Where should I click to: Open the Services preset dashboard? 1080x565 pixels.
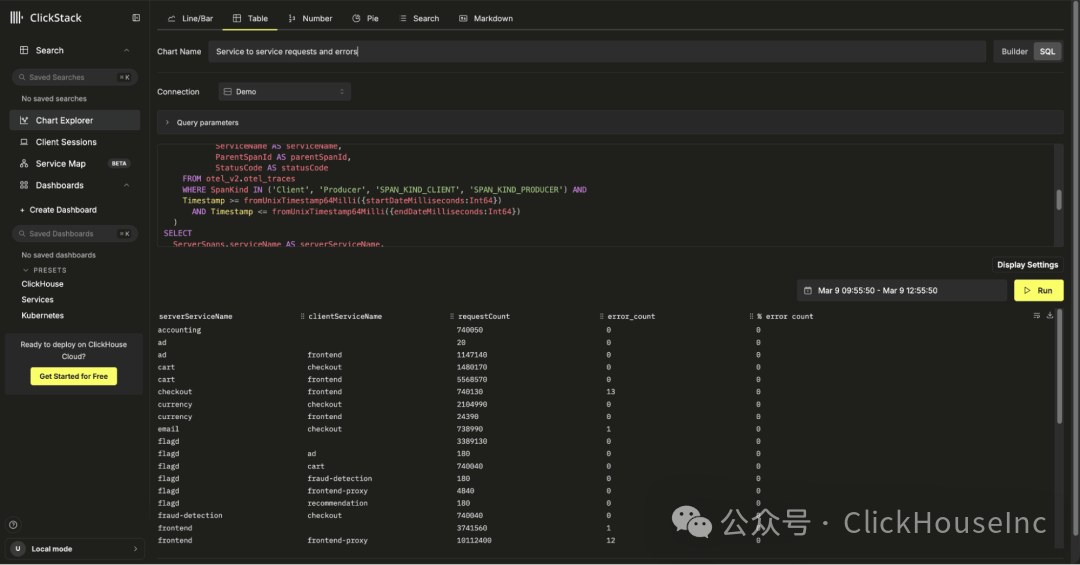pos(37,300)
